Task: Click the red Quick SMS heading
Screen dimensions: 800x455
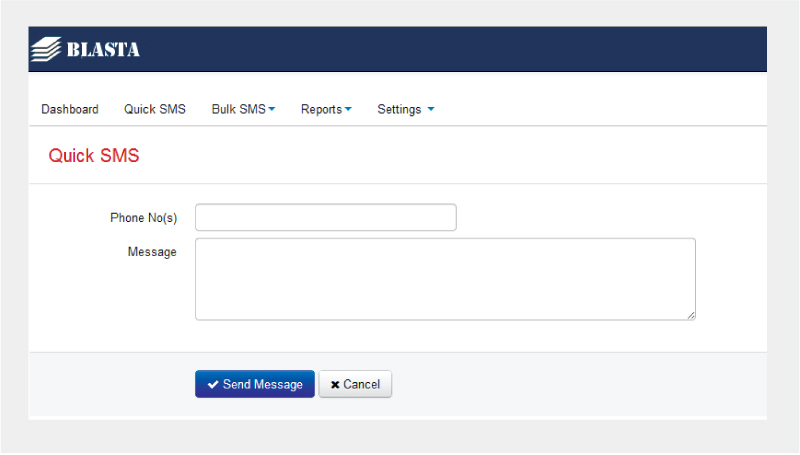Action: tap(94, 156)
